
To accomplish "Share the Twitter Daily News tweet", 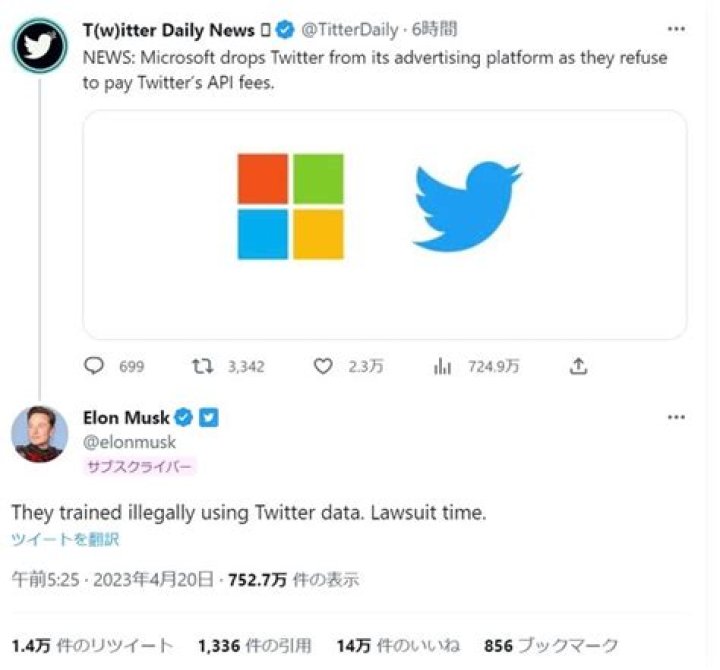I will tap(578, 367).
